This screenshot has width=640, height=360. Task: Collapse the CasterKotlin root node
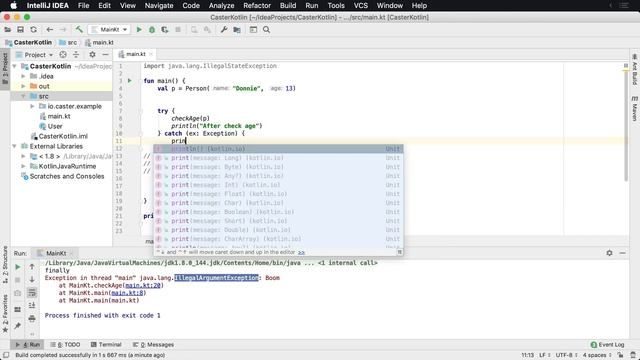15,66
